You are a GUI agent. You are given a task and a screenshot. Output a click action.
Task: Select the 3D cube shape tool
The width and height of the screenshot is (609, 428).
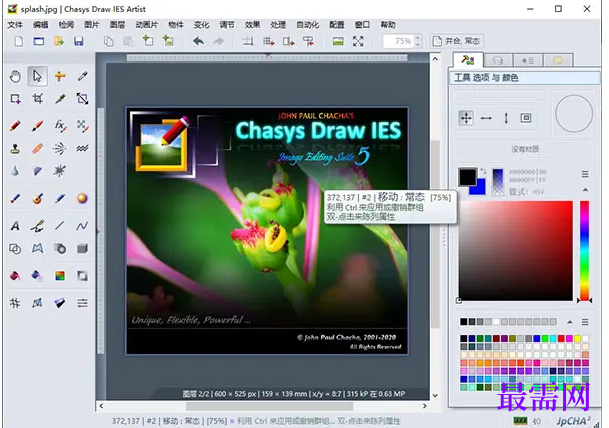tap(82, 249)
